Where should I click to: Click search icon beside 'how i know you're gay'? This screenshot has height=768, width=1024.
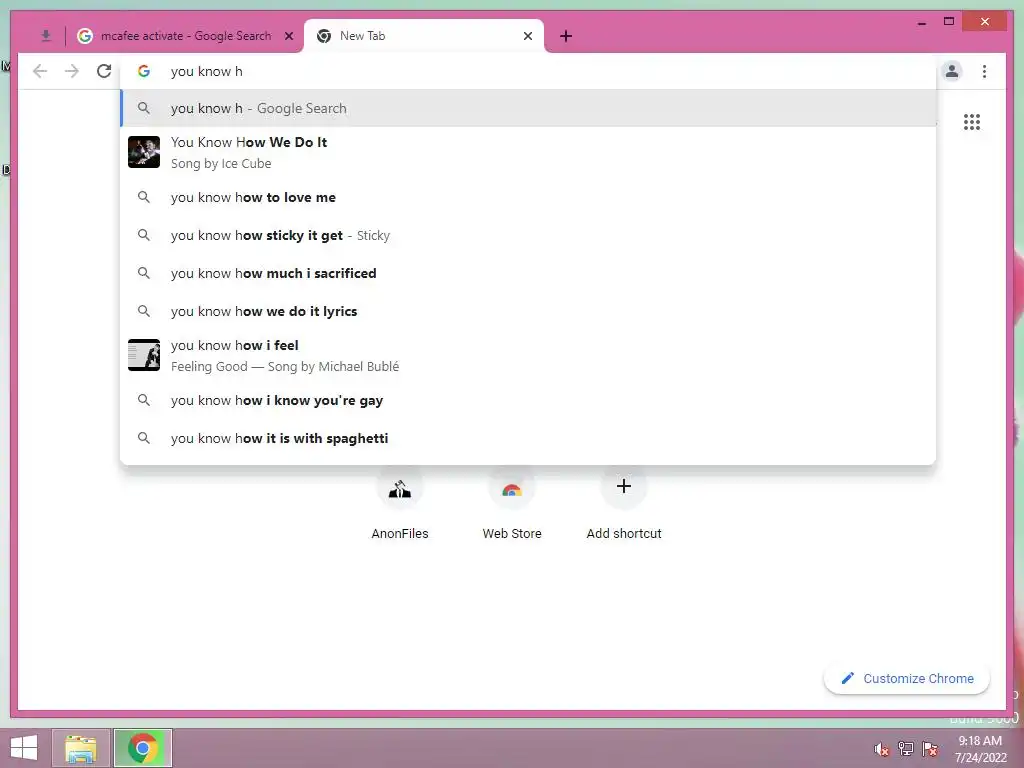[x=144, y=400]
